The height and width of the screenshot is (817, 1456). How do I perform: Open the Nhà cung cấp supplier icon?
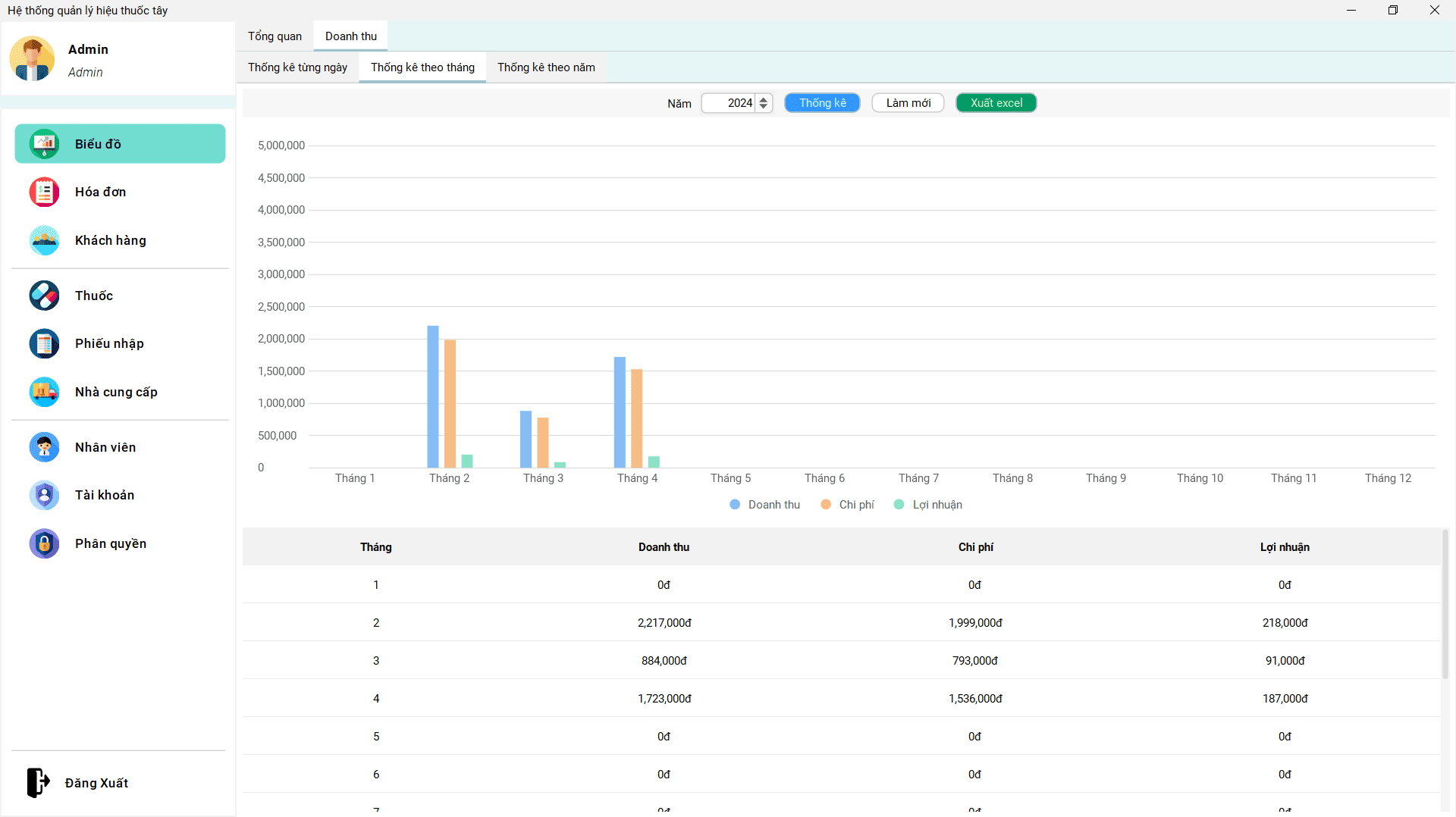[x=44, y=393]
